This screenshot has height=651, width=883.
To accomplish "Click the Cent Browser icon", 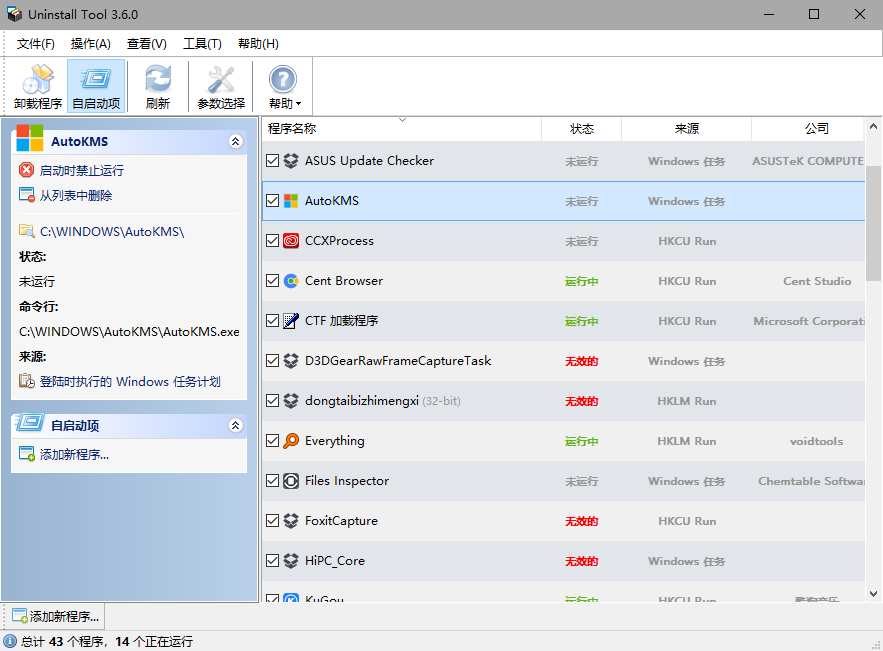I will (x=291, y=281).
